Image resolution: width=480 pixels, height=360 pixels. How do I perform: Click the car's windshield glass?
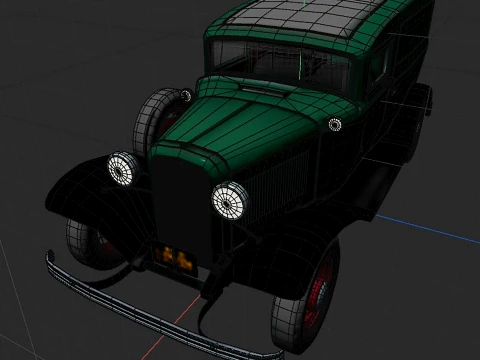(x=282, y=65)
